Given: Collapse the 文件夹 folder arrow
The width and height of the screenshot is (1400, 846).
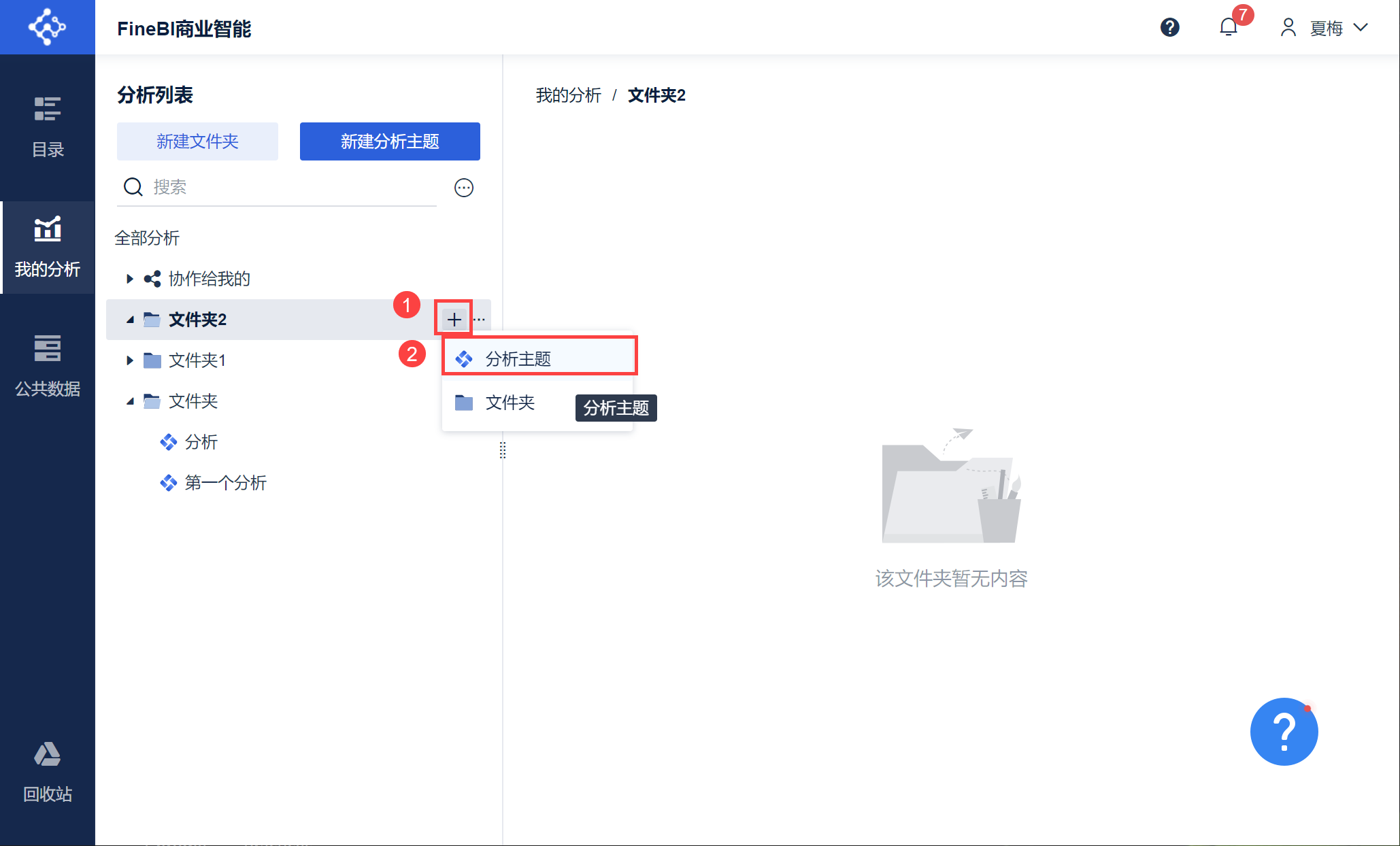Looking at the screenshot, I should 130,401.
